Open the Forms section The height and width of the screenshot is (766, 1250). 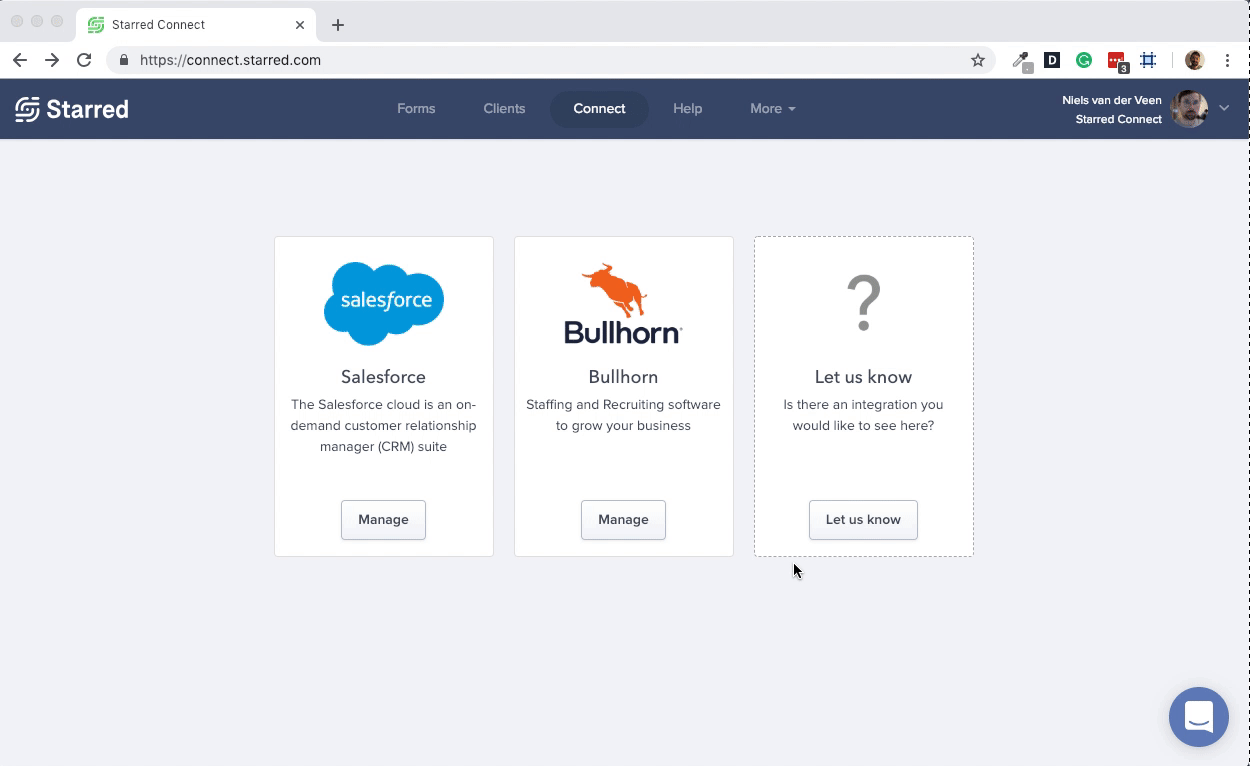coord(416,109)
